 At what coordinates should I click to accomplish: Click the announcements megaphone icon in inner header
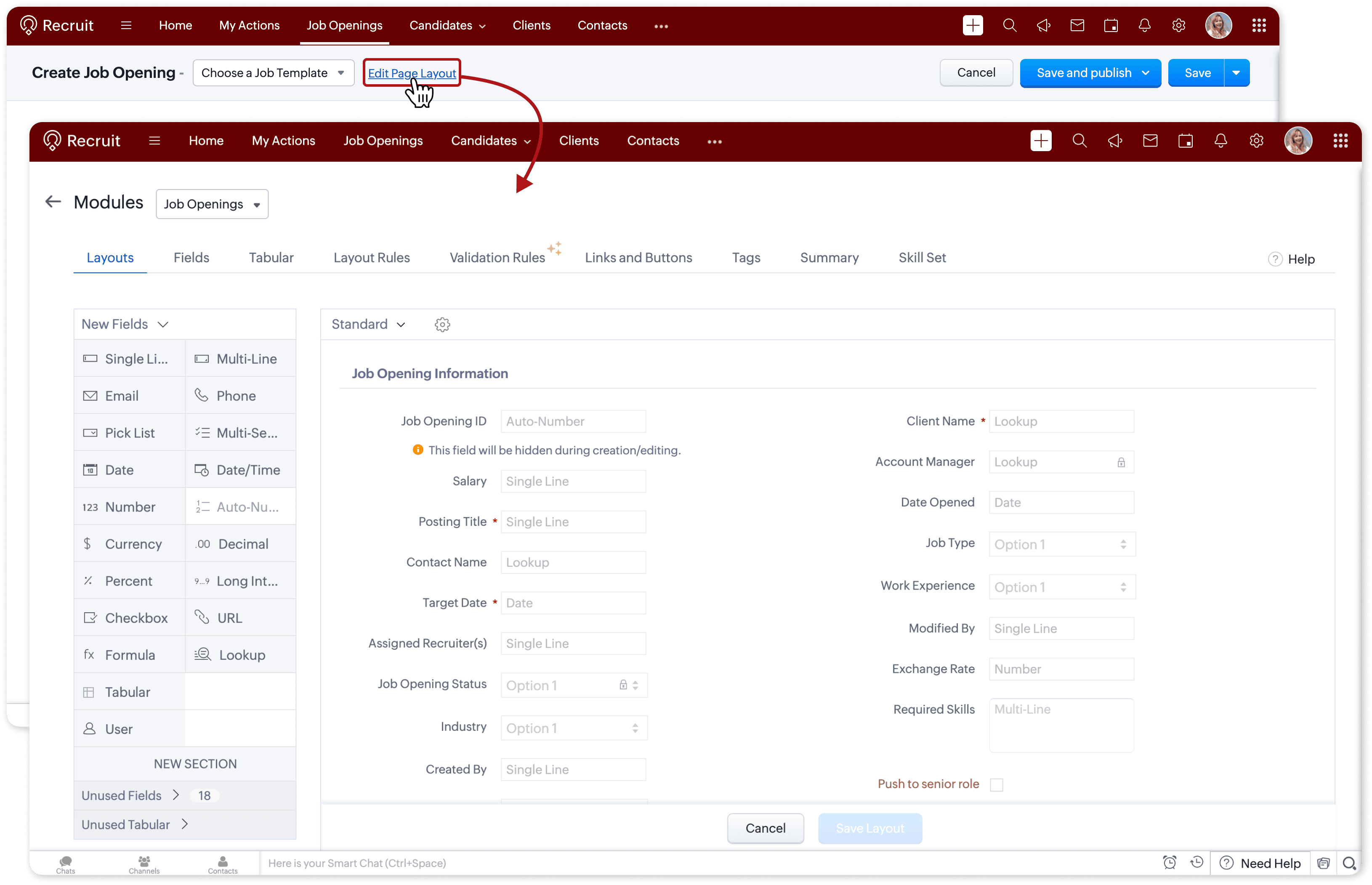1115,141
